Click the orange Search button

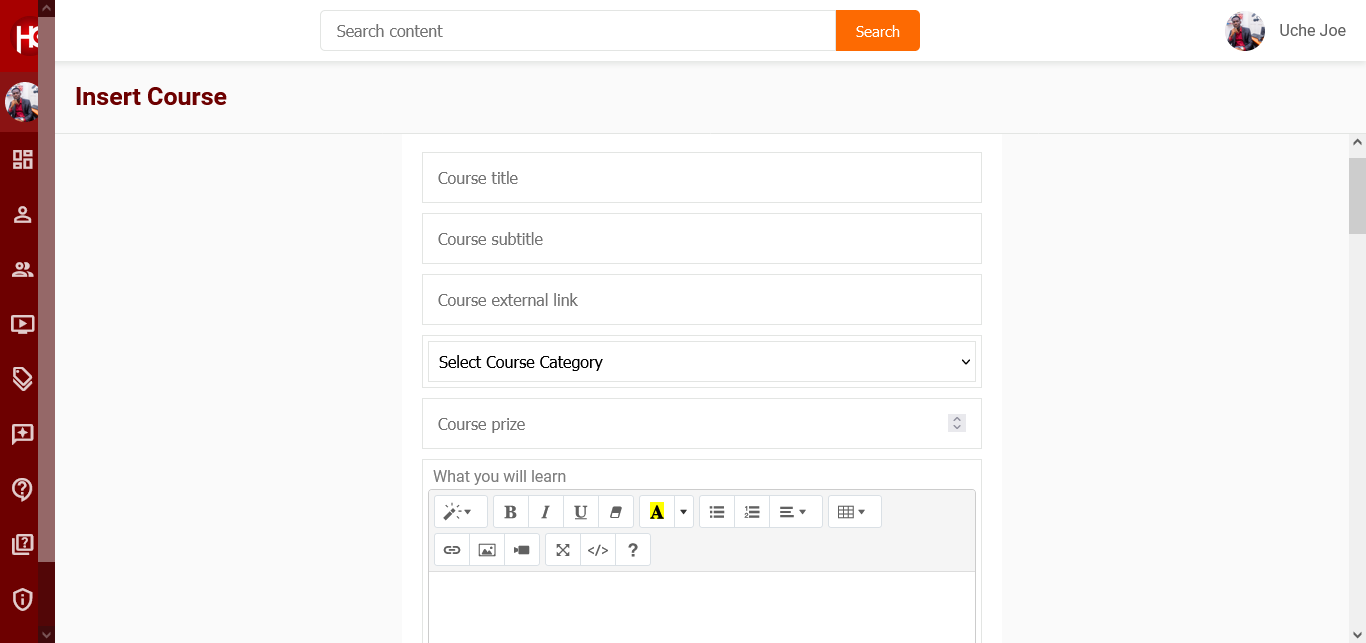(x=877, y=31)
